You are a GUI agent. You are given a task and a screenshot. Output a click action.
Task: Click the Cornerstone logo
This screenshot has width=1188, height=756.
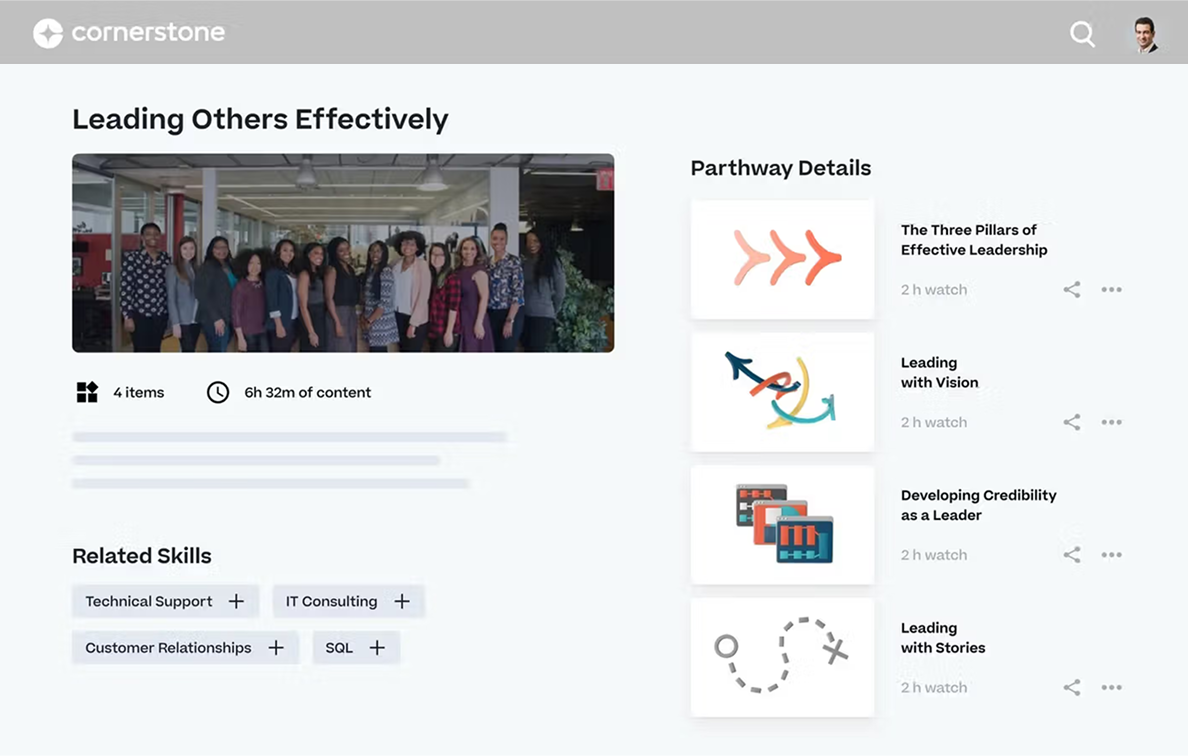coord(129,33)
